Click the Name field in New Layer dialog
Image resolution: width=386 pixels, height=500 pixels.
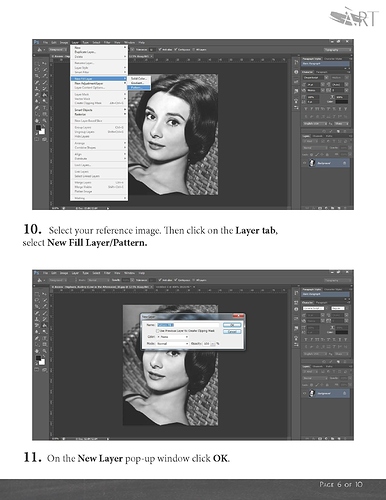(x=188, y=325)
